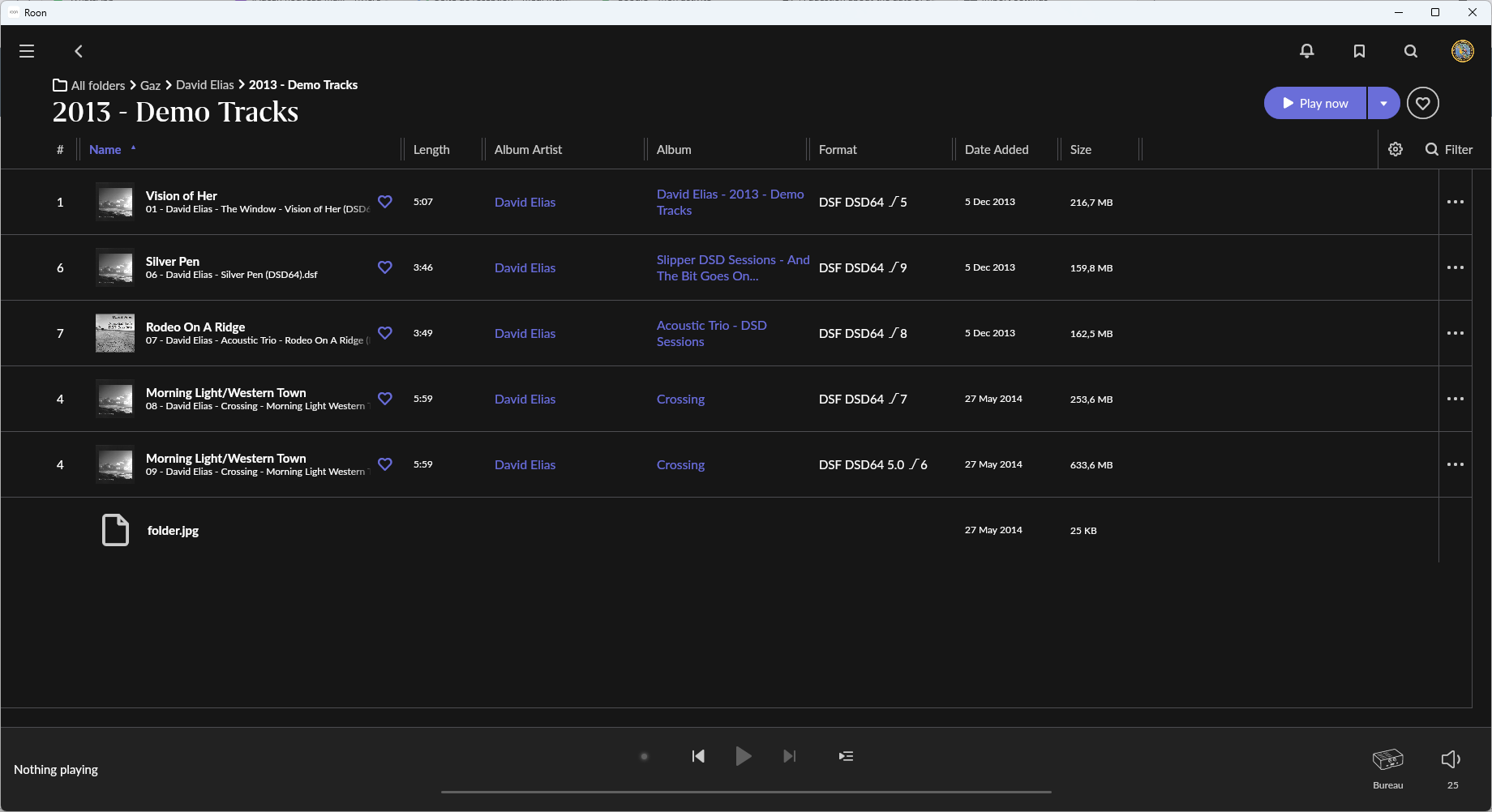The image size is (1492, 812).
Task: Open Acoustic Trio - DSD Sessions album
Action: point(711,333)
